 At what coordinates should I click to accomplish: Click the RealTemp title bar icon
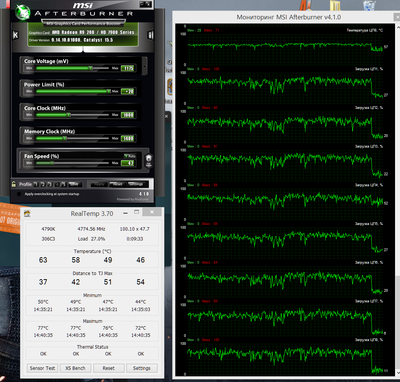tap(27, 213)
